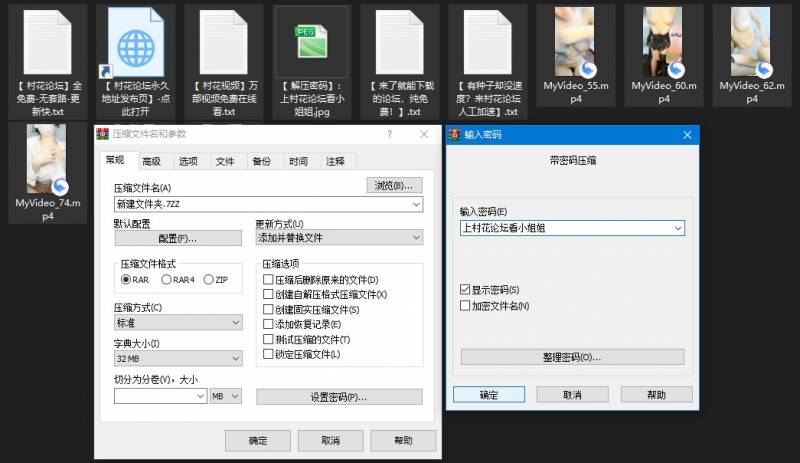The width and height of the screenshot is (800, 463).
Task: Open the 字典大小 dropdown showing 32 MB
Action: point(178,358)
